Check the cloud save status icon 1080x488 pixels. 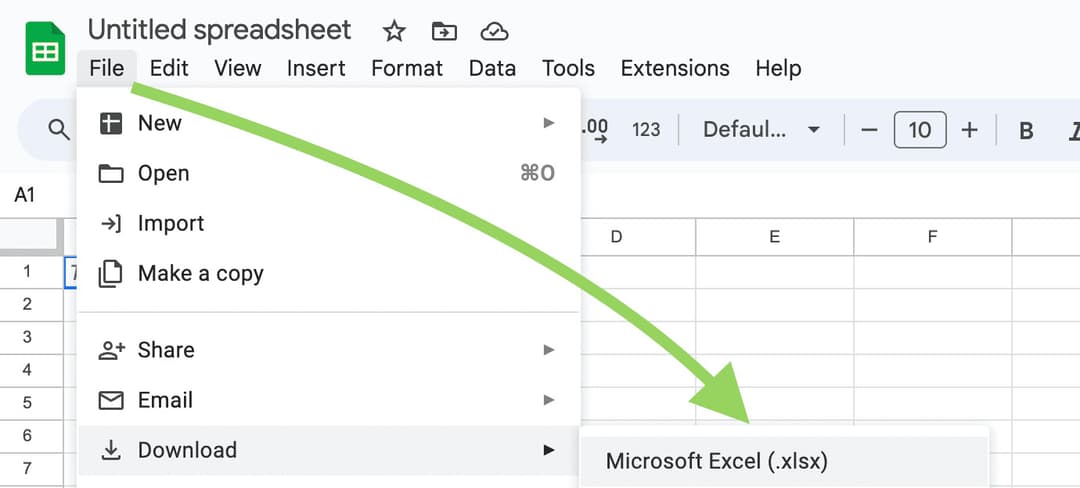tap(495, 31)
